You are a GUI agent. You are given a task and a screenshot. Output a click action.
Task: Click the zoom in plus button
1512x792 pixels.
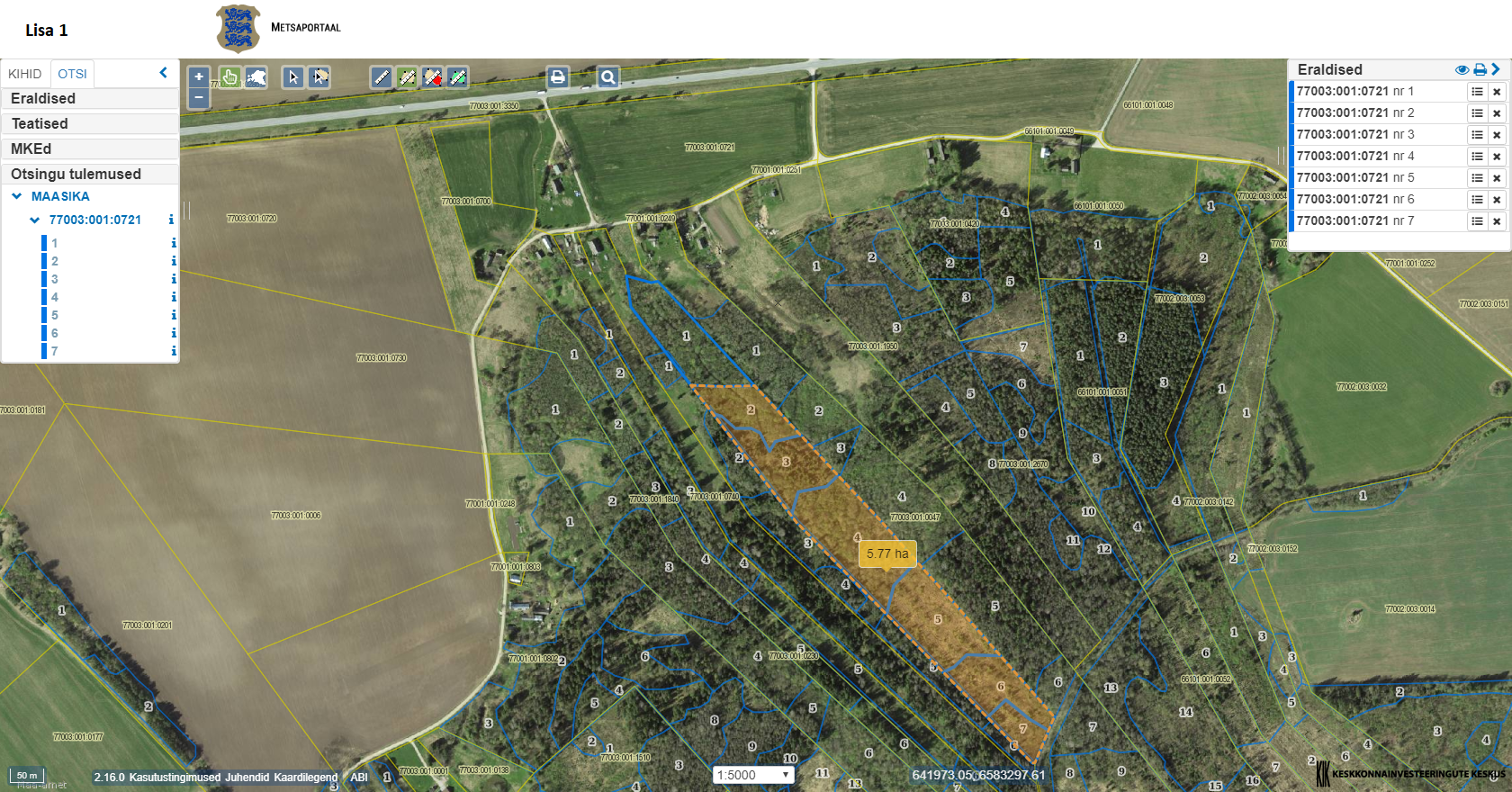click(x=199, y=76)
